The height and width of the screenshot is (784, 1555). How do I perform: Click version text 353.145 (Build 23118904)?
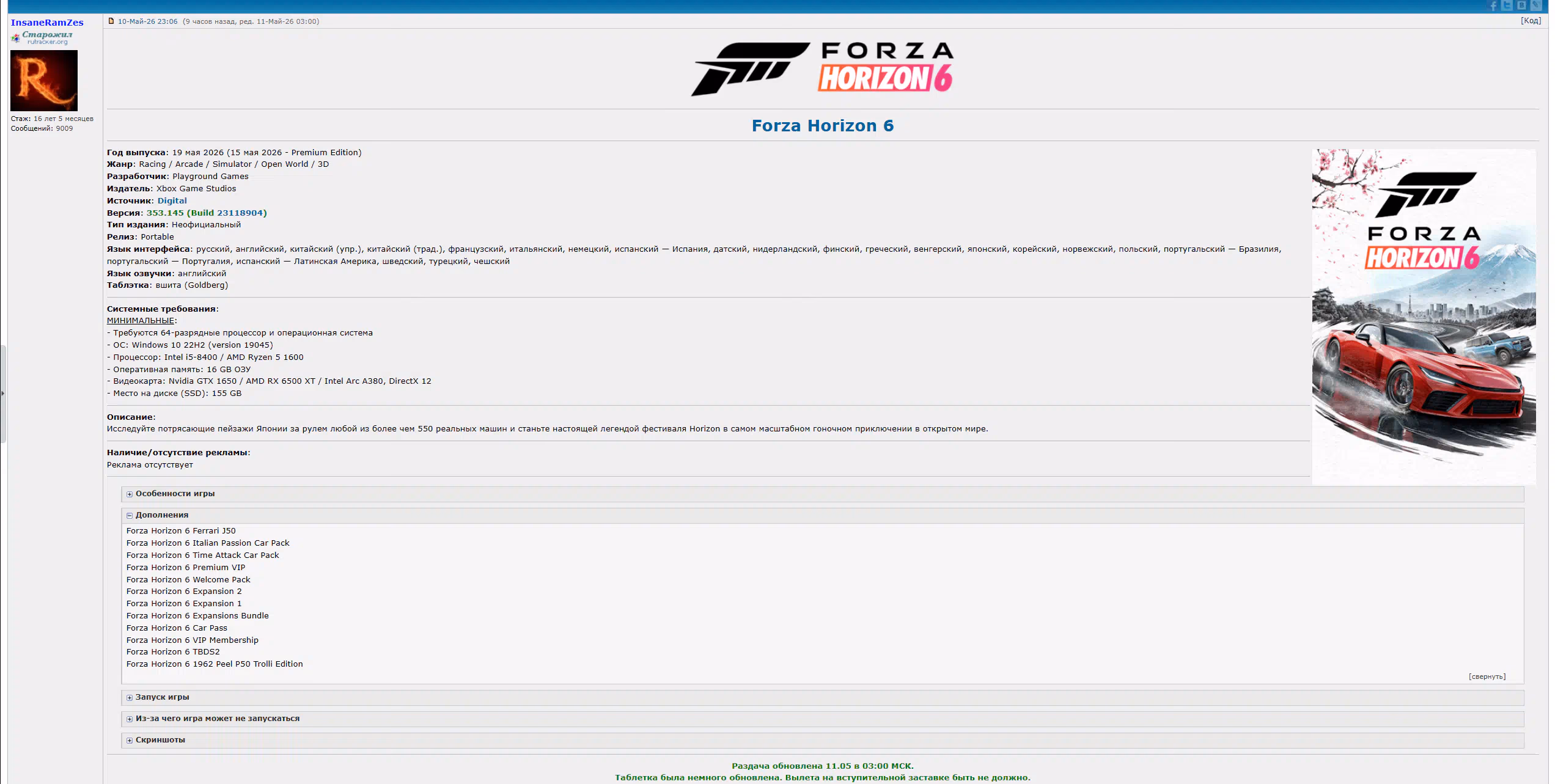(207, 213)
